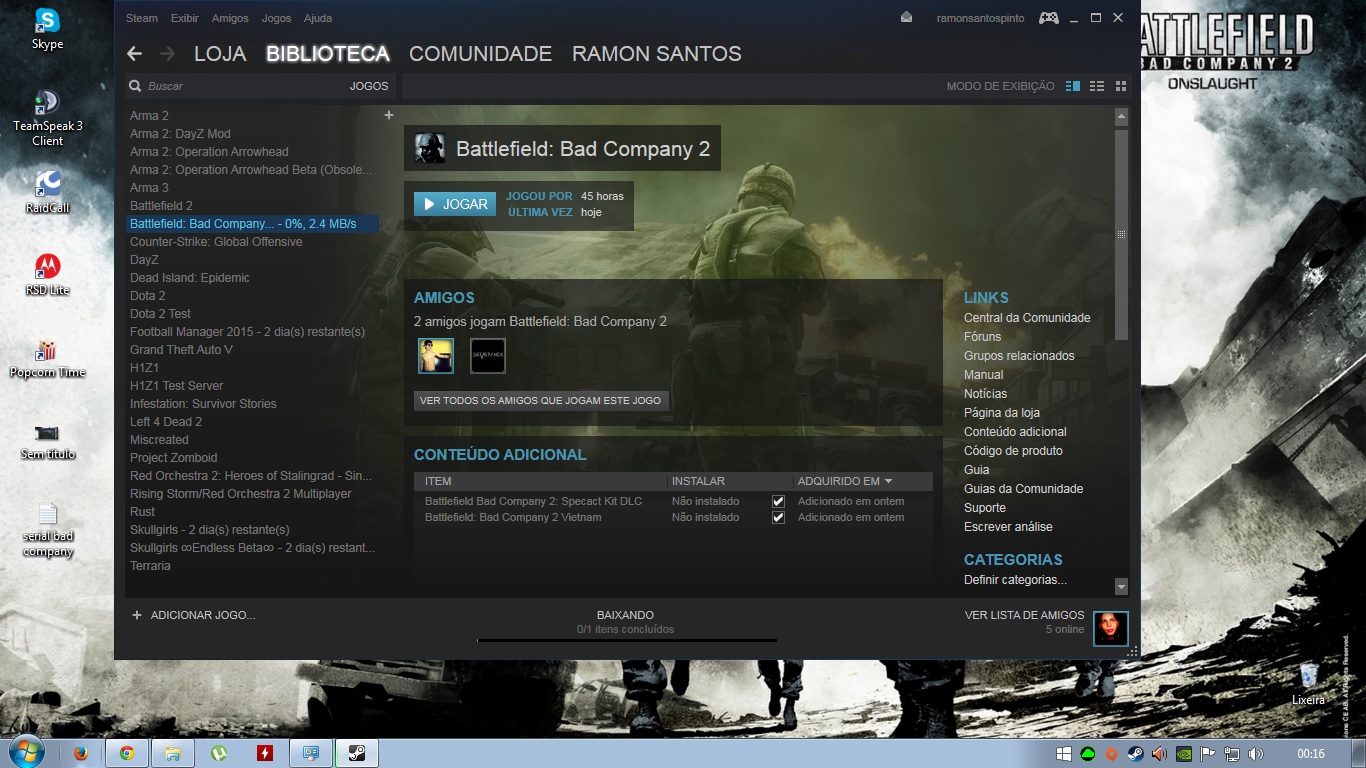Switch to grid view mode

1121,86
